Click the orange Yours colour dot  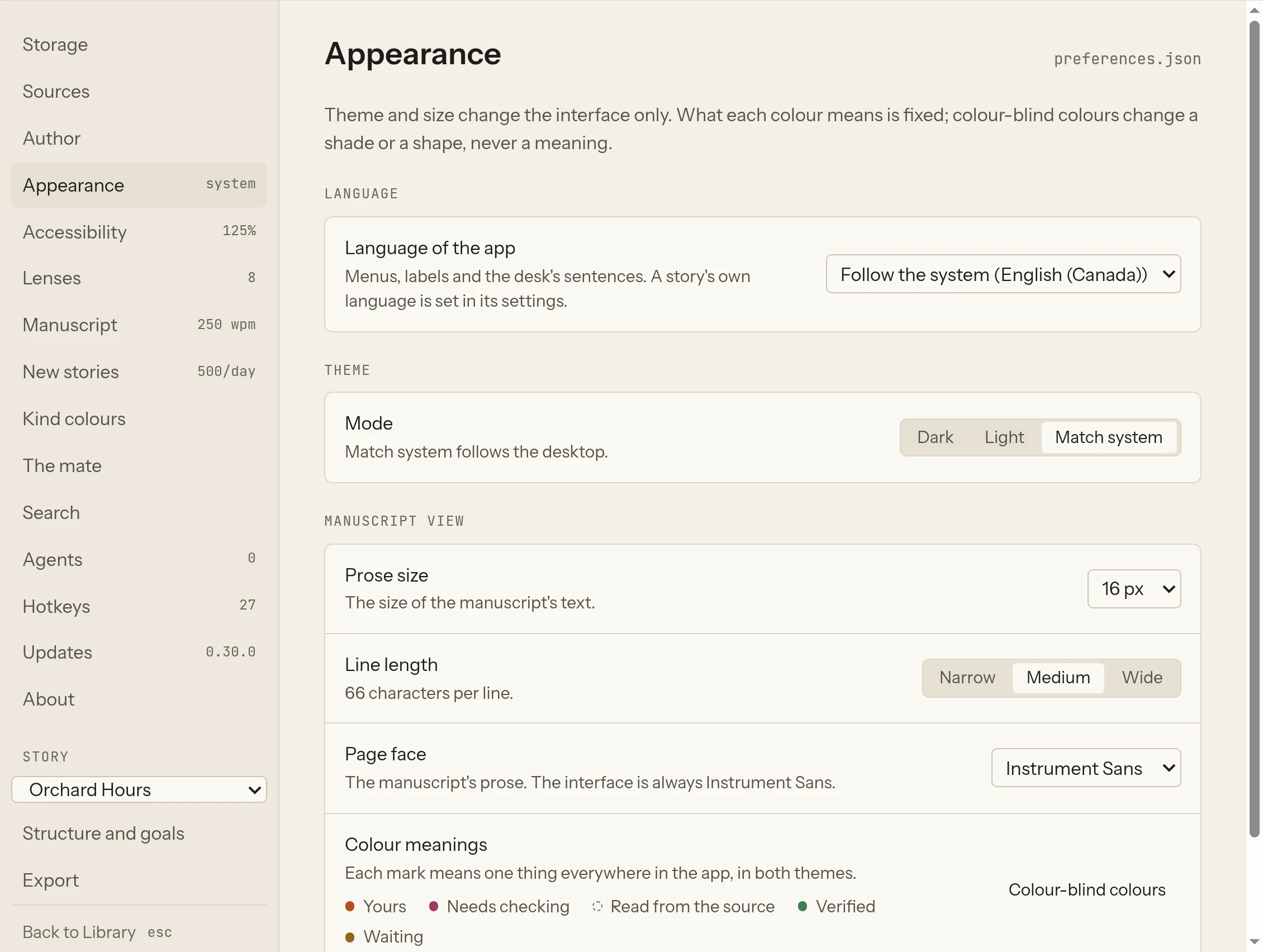click(x=350, y=906)
